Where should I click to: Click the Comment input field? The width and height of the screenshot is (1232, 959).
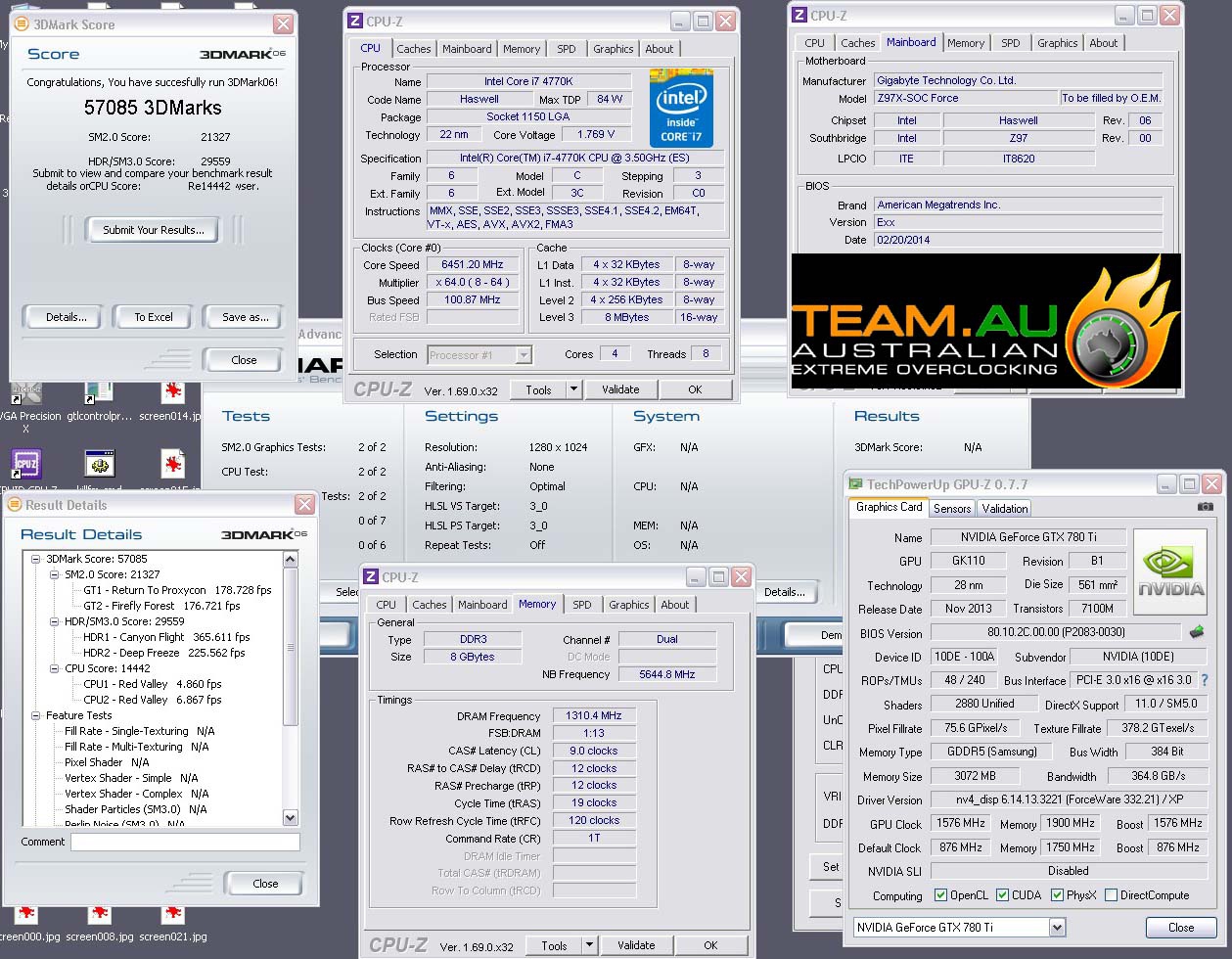coord(185,842)
